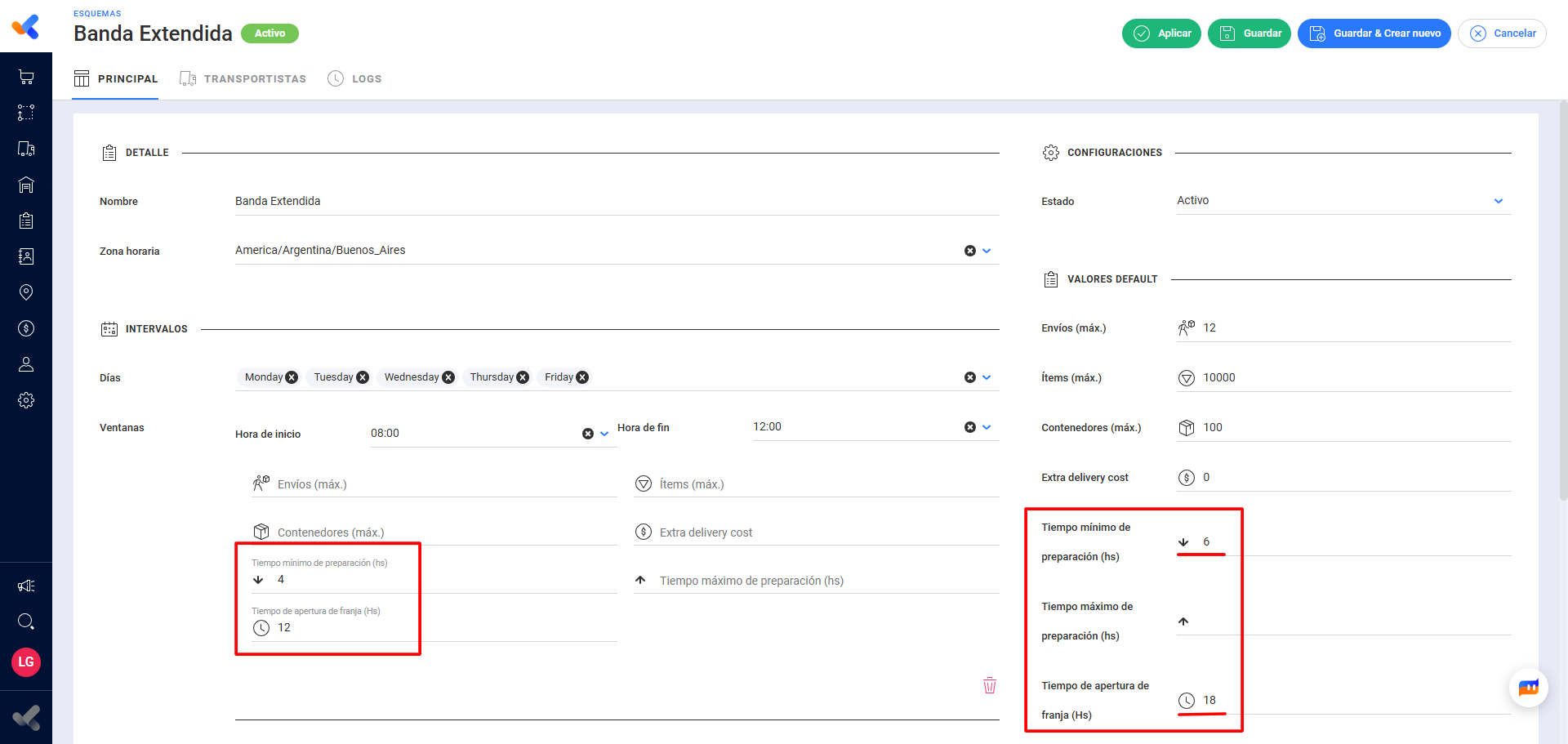Clear all selected days
1568x744 pixels.
[970, 377]
